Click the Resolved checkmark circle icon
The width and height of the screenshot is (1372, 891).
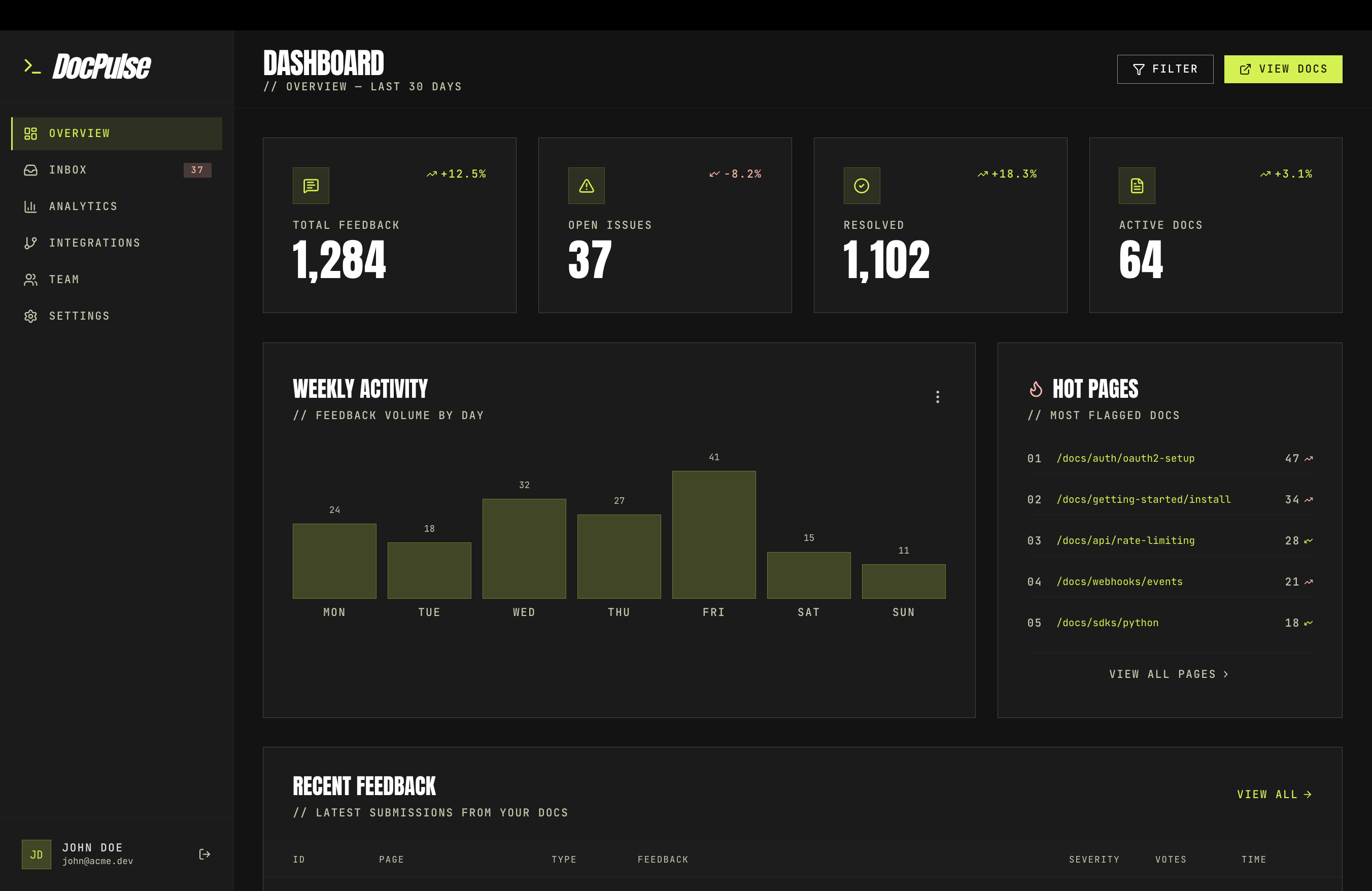pyautogui.click(x=862, y=186)
